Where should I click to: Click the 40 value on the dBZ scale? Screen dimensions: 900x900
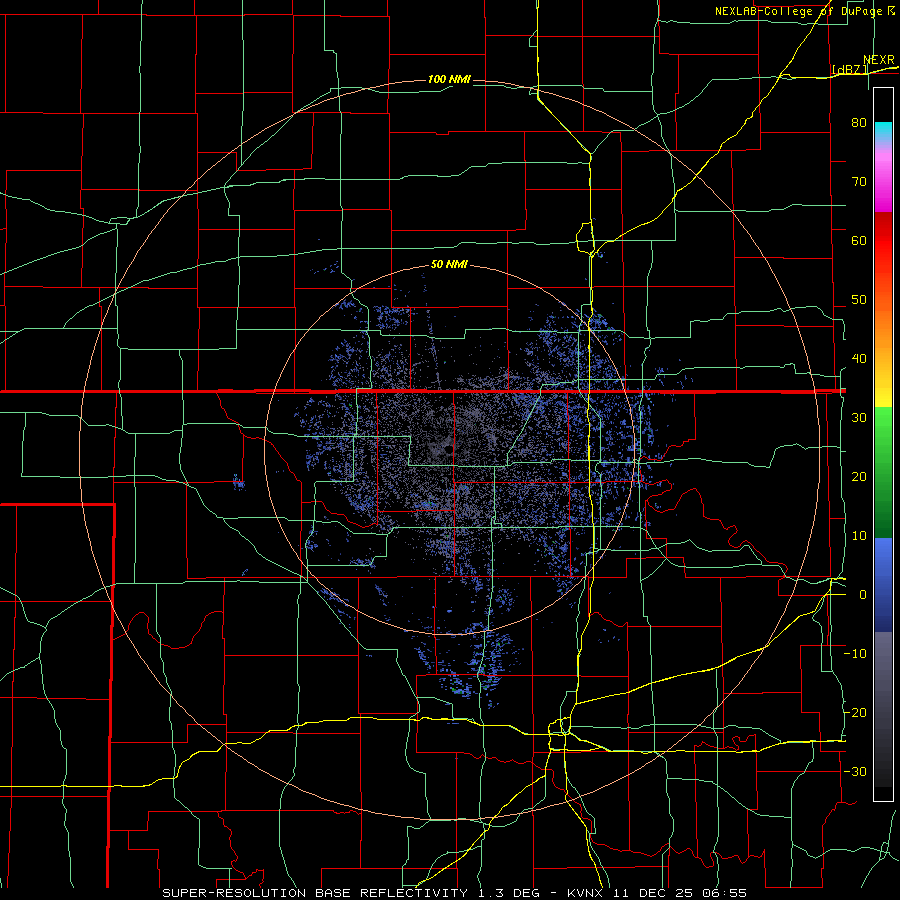[859, 359]
